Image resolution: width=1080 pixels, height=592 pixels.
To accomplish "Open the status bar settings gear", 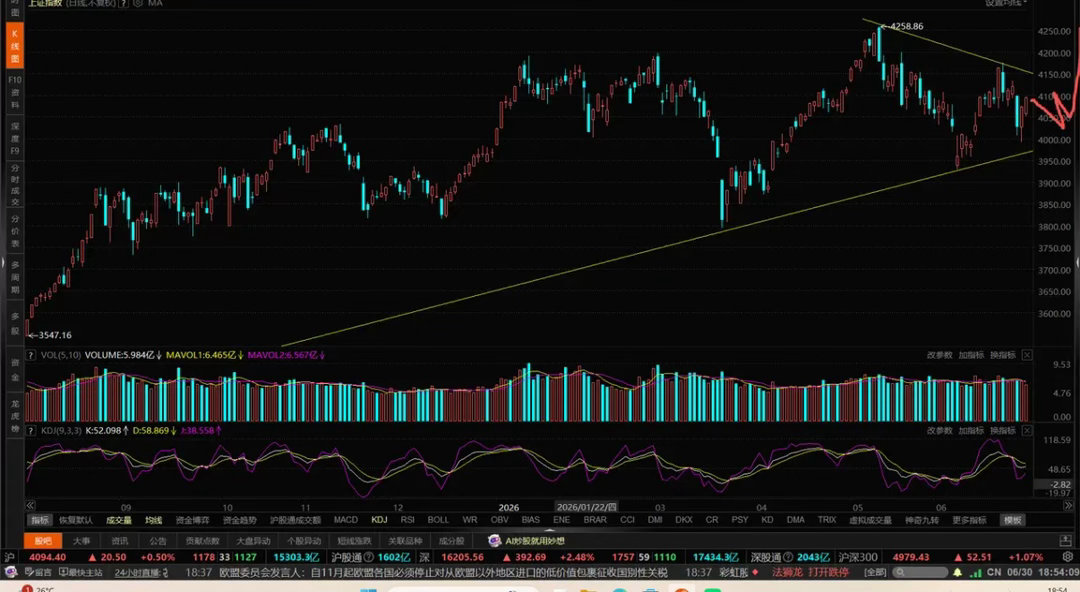I will [1068, 557].
